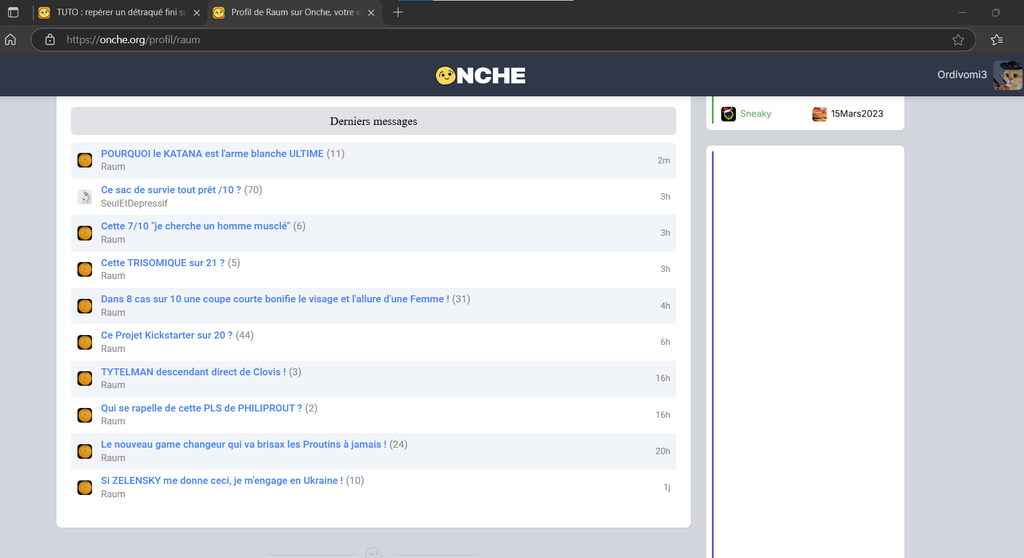The width and height of the screenshot is (1024, 558).
Task: Close the Profil de Raum tab
Action: pos(371,12)
